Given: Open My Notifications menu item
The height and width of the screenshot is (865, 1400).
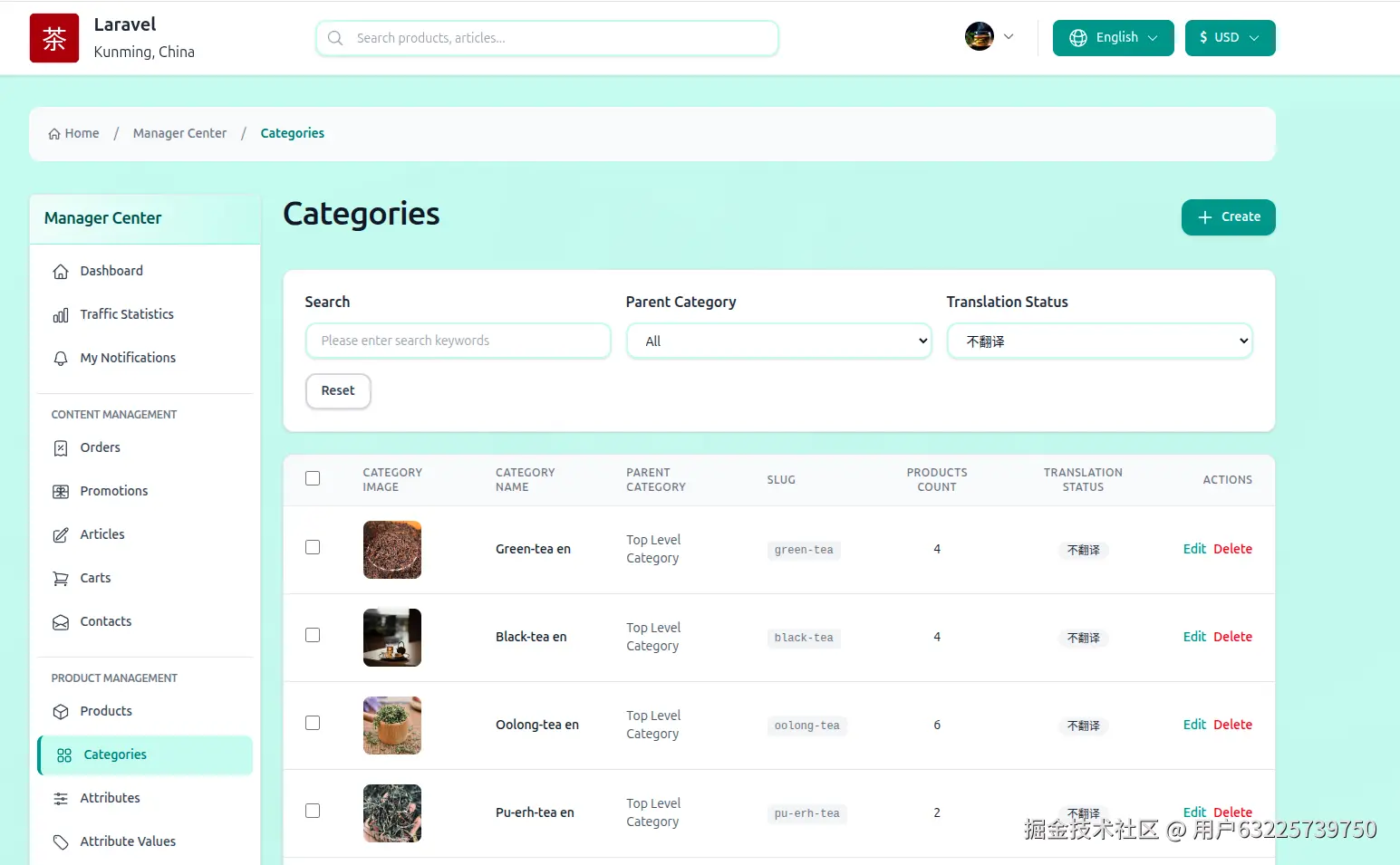Looking at the screenshot, I should pyautogui.click(x=145, y=358).
